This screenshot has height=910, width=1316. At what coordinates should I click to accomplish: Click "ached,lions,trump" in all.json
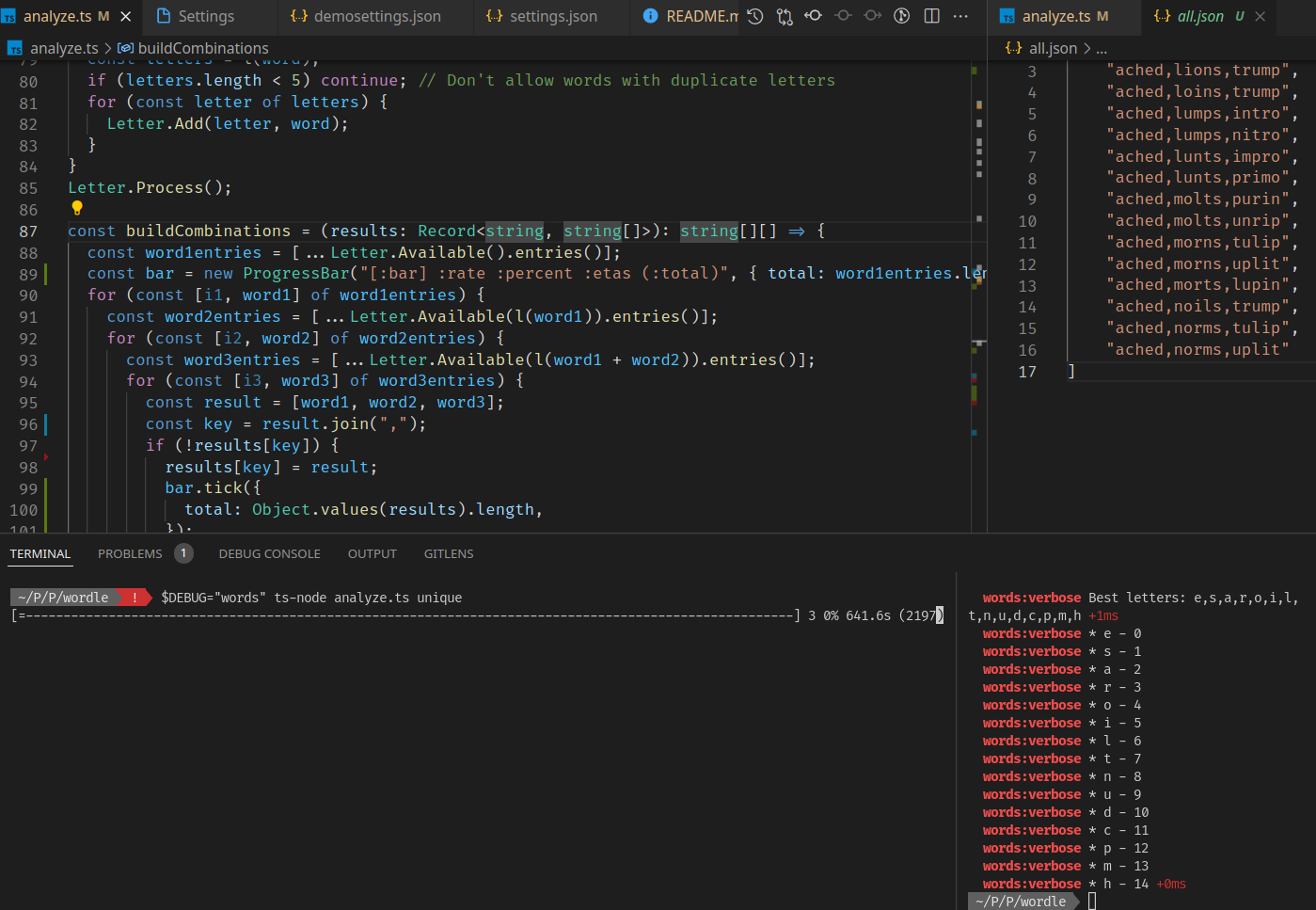[x=1197, y=71]
